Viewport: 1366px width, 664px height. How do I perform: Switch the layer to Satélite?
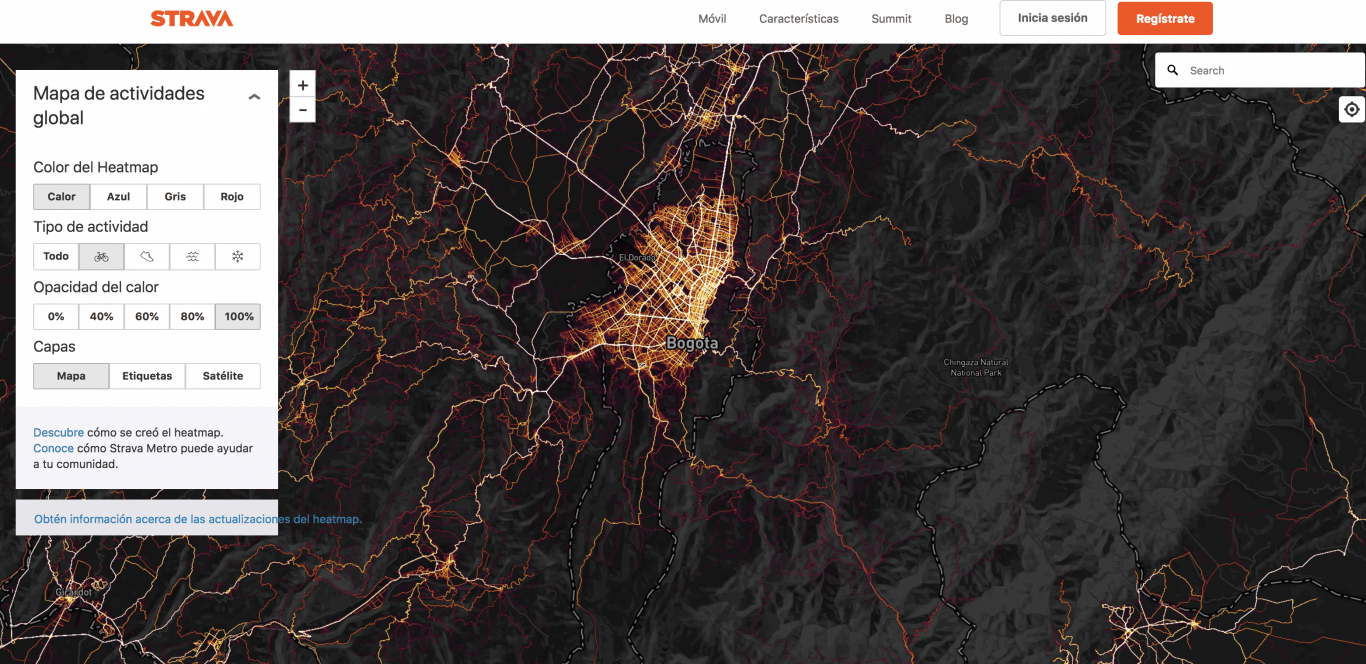tap(223, 376)
